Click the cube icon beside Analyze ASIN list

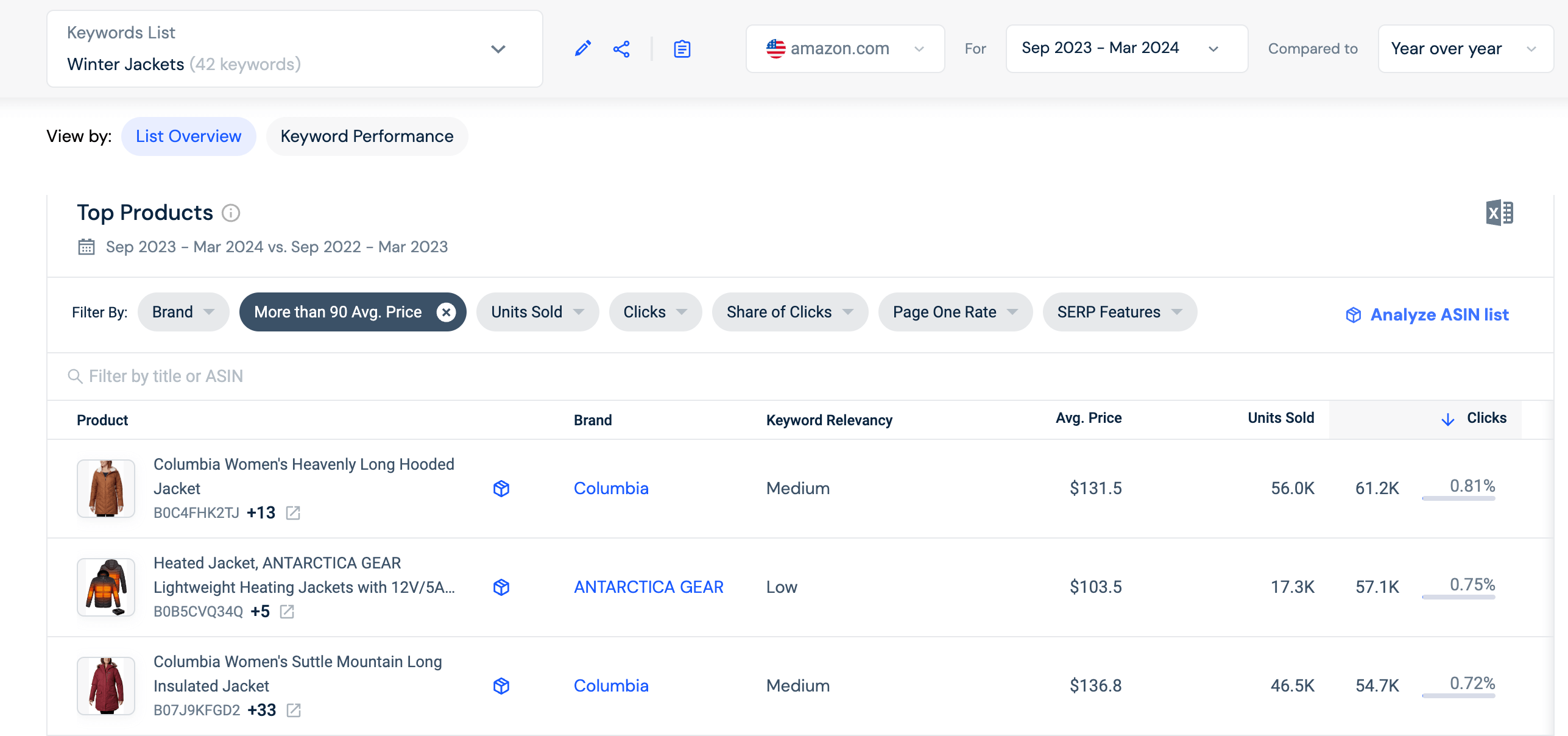point(1353,315)
